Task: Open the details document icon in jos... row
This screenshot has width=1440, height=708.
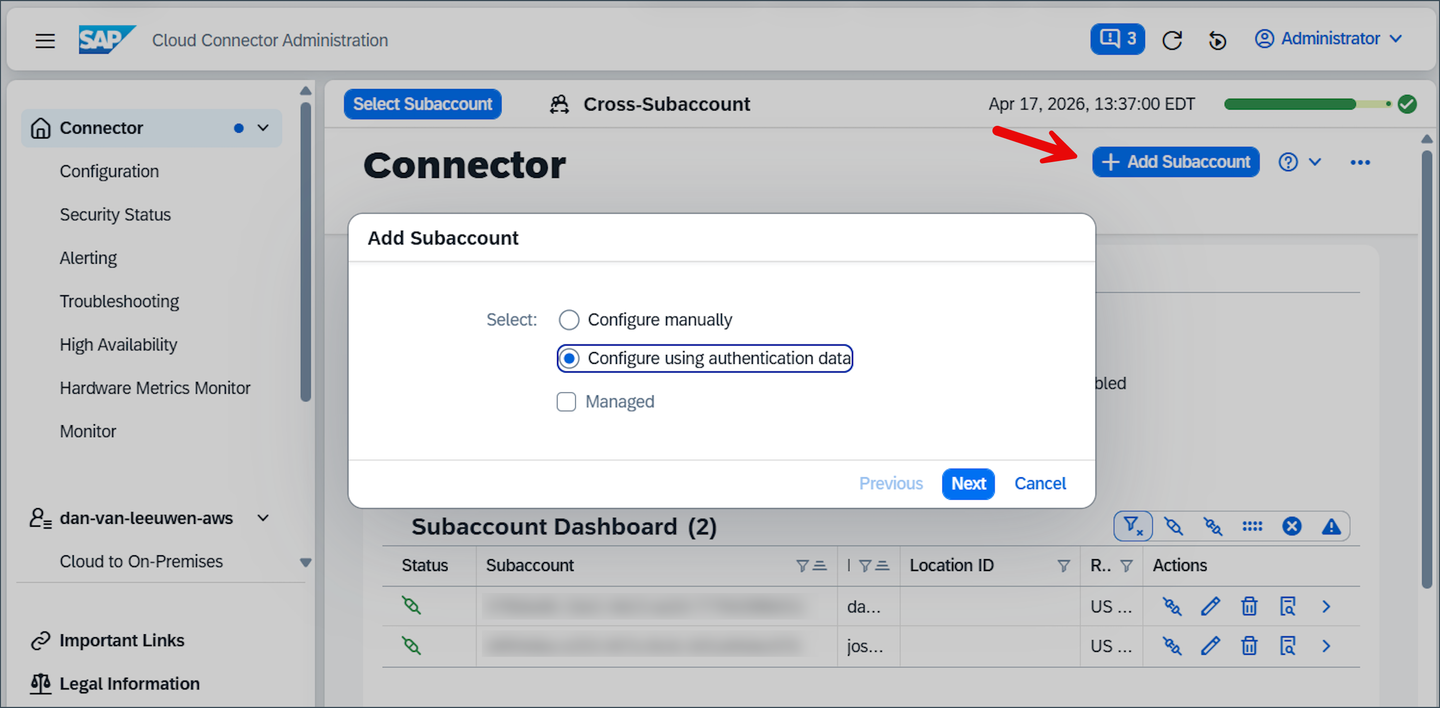Action: click(x=1288, y=646)
